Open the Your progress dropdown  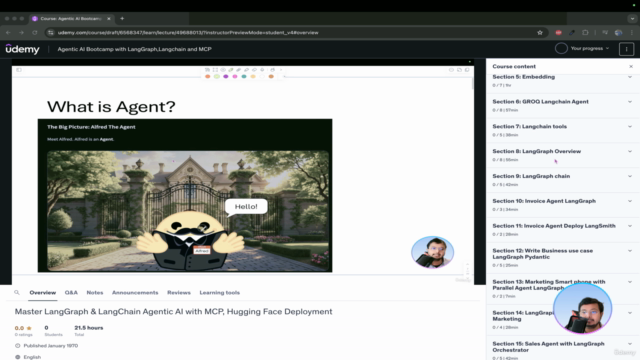(x=590, y=48)
